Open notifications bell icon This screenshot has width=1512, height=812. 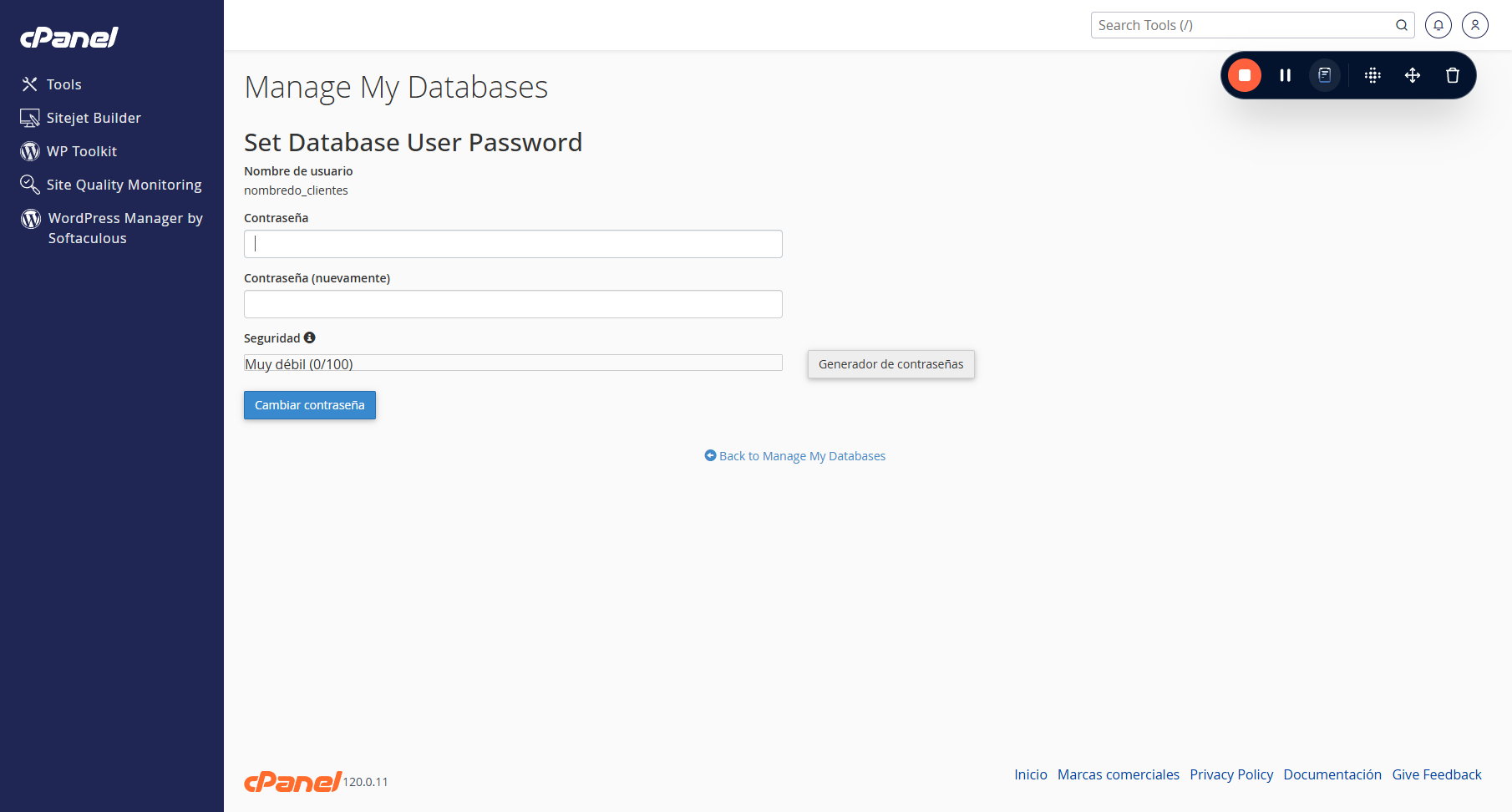(1438, 25)
